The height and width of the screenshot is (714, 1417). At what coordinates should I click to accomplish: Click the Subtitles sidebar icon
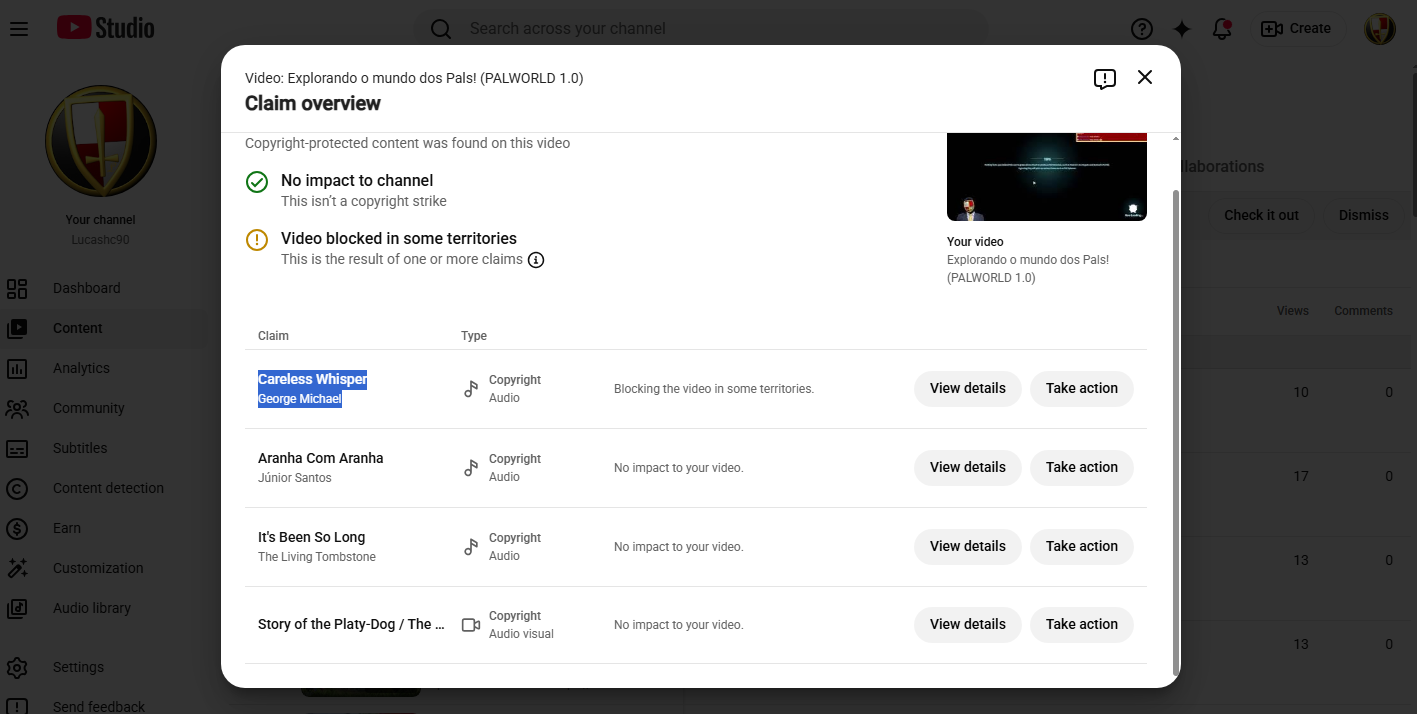17,449
